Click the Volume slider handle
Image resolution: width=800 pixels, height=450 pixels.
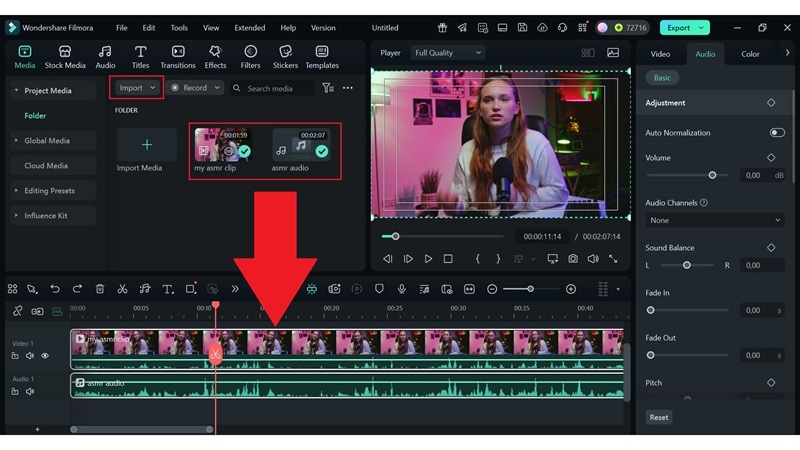coord(712,175)
